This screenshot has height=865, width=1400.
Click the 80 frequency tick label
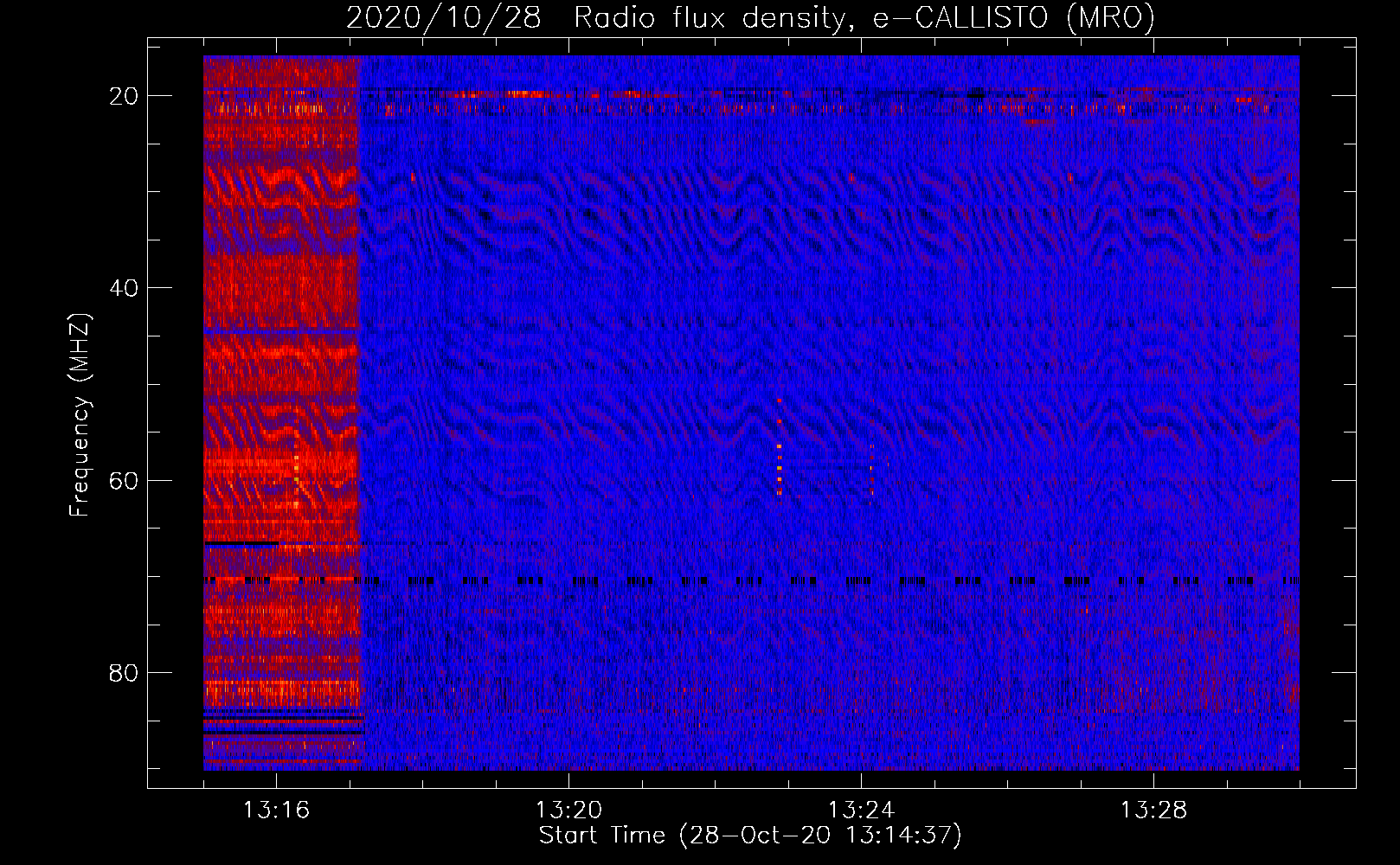click(124, 673)
